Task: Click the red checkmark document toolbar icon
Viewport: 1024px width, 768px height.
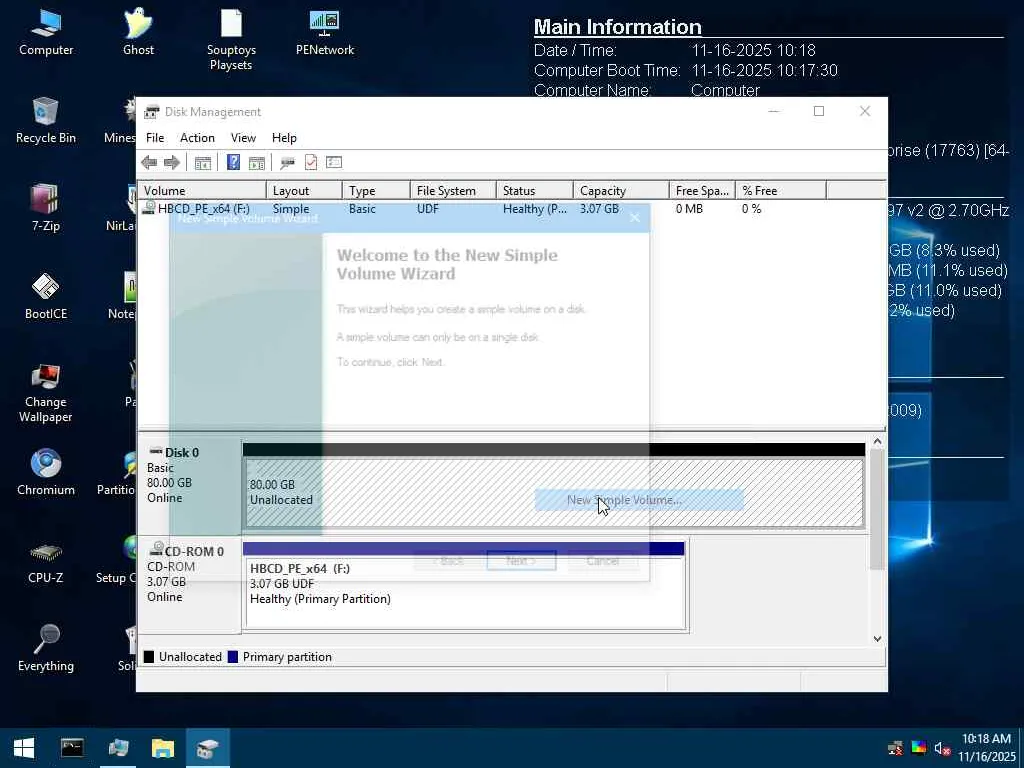Action: click(311, 162)
